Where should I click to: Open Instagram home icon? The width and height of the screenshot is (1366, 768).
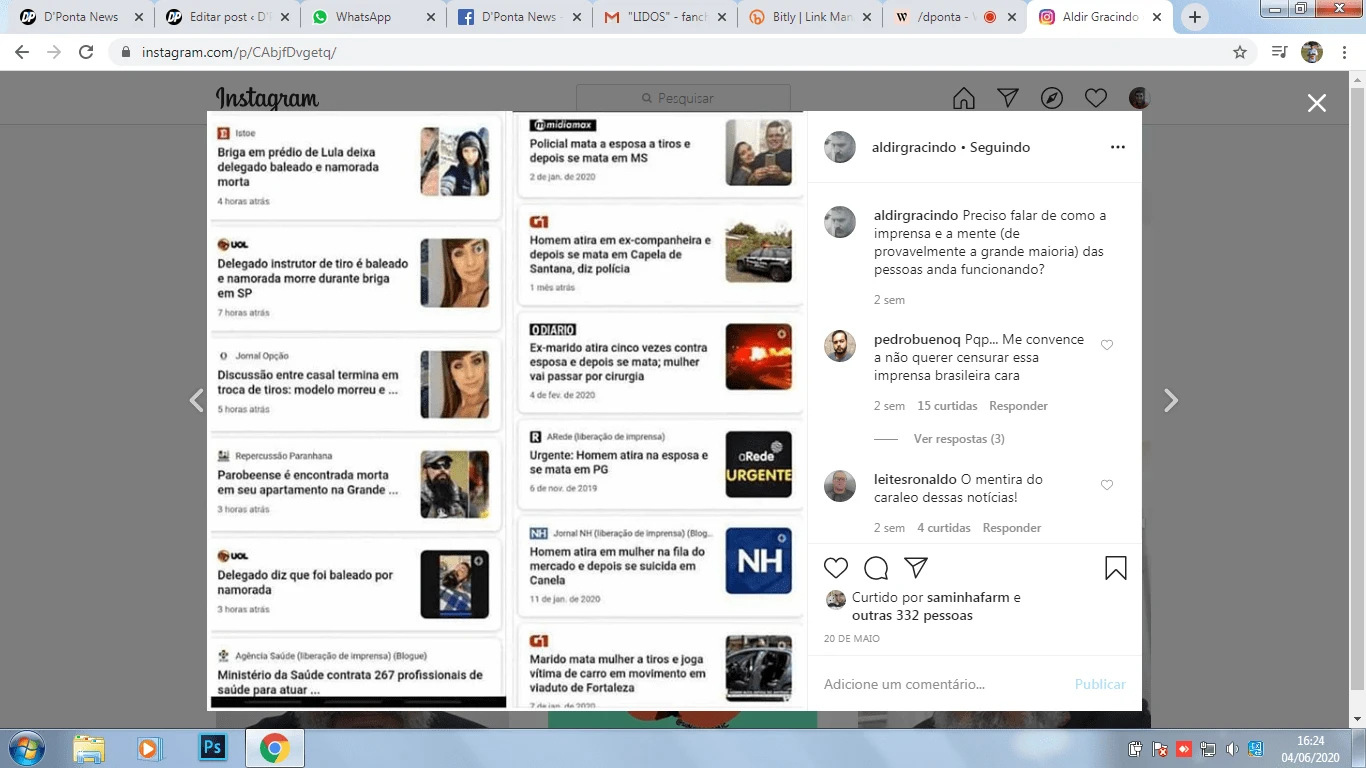point(964,98)
